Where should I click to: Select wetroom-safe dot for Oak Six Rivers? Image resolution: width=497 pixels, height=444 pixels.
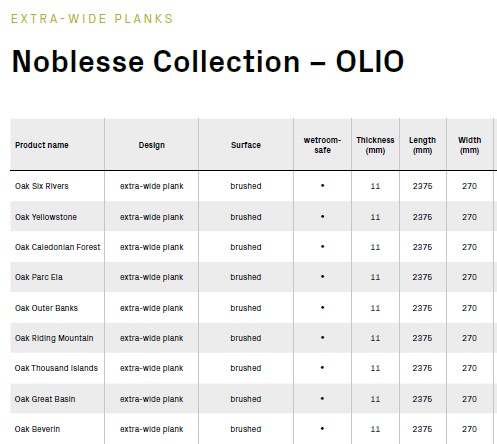click(322, 186)
